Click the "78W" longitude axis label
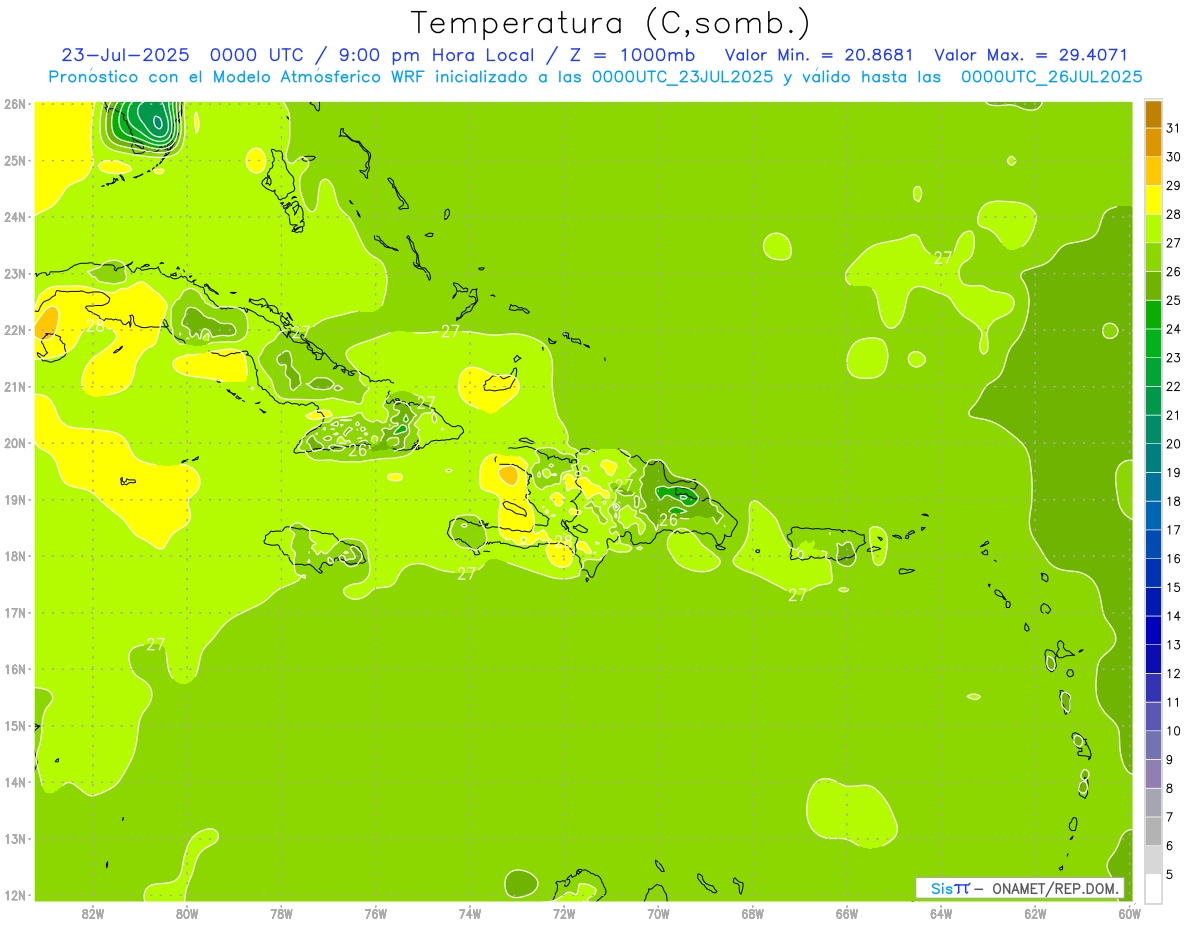Screen dimensions: 1200x927 pos(281,913)
